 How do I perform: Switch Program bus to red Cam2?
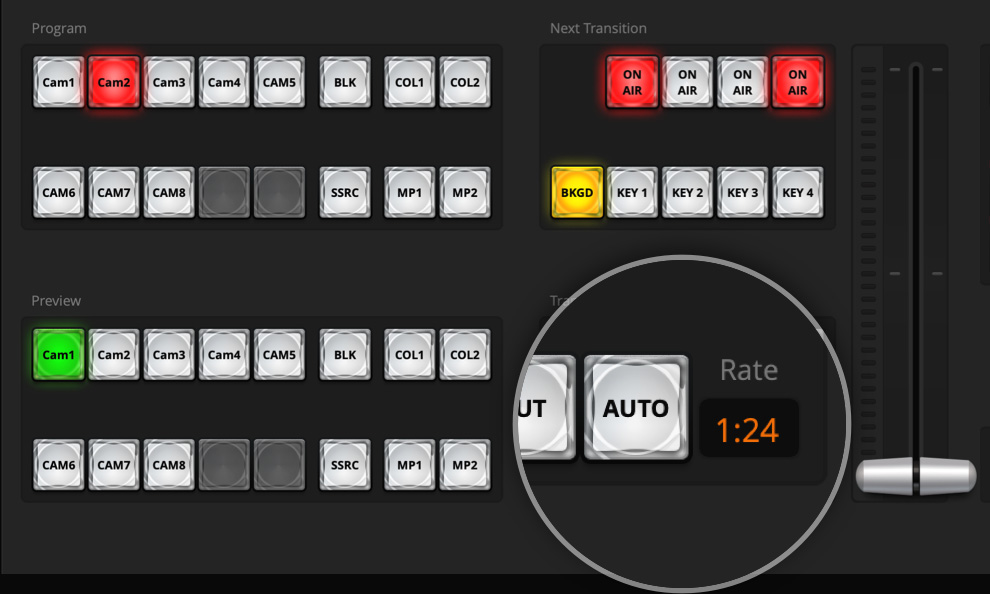pyautogui.click(x=114, y=82)
